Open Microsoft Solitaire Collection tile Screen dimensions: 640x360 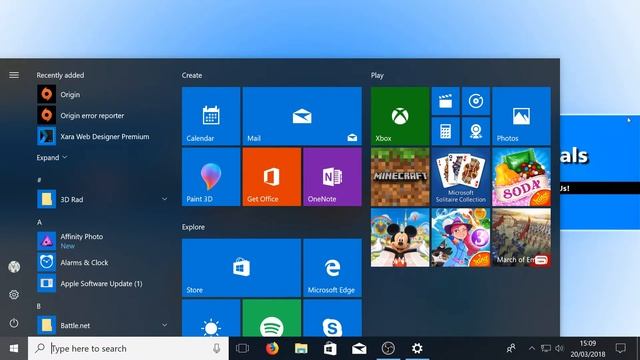click(461, 177)
